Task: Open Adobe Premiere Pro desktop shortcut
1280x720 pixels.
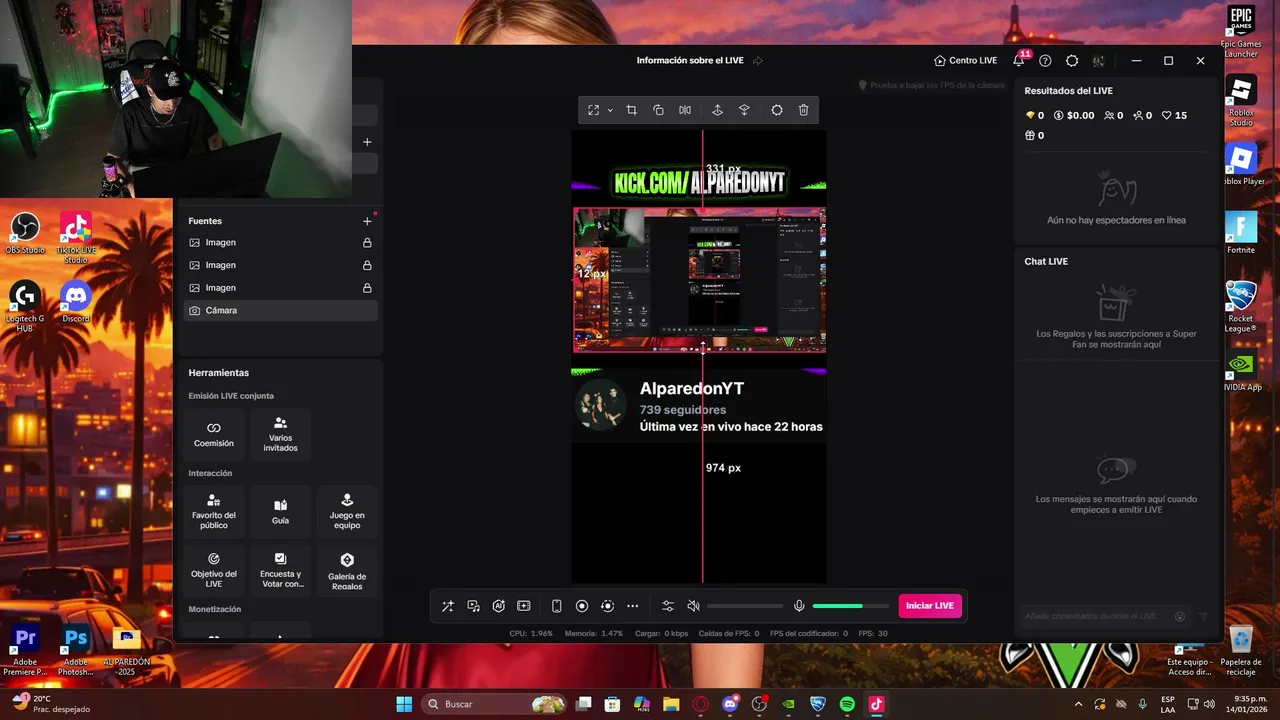Action: [25, 650]
